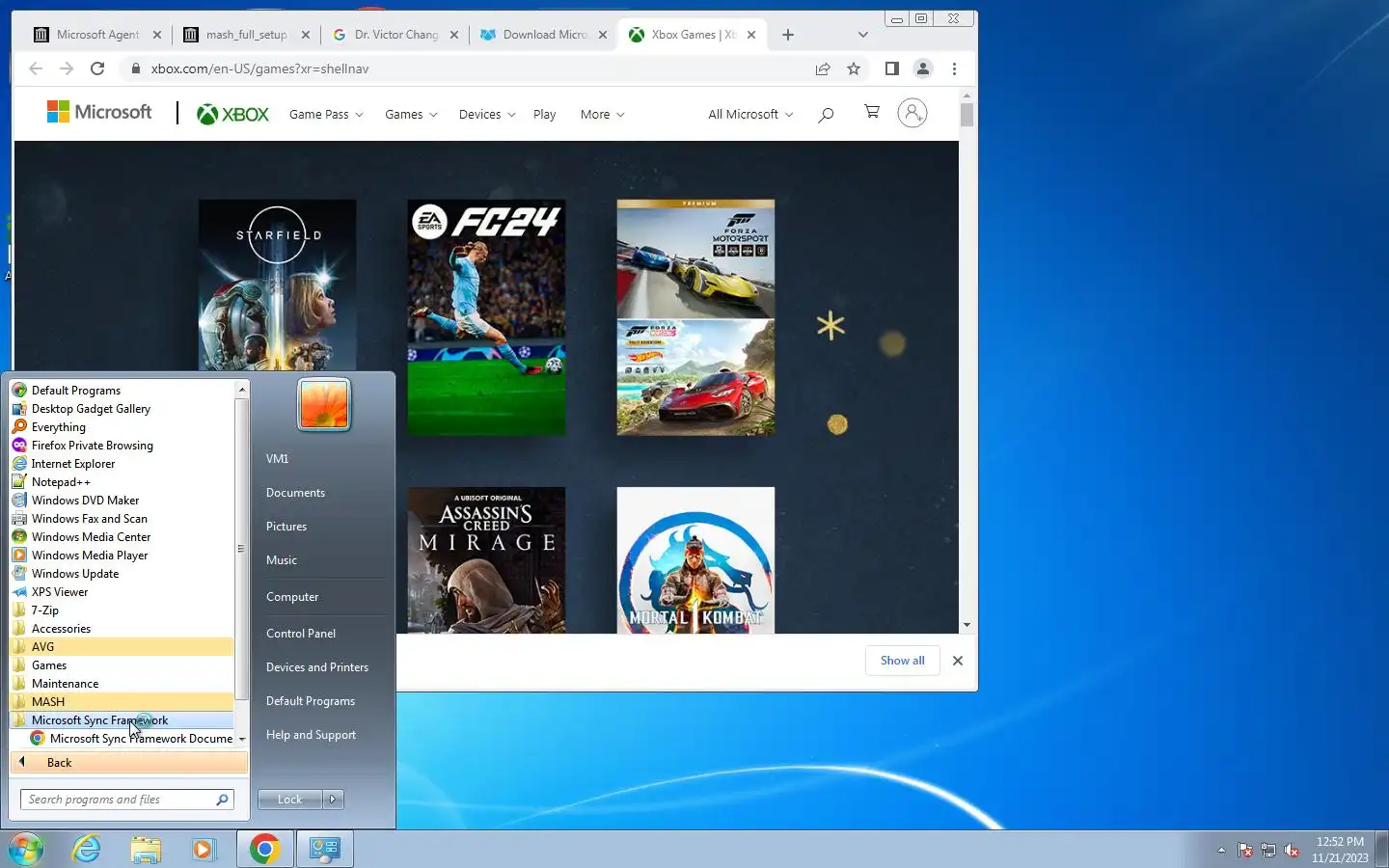Image resolution: width=1389 pixels, height=868 pixels.
Task: Click the Action Center flag tray icon
Action: pos(1245,850)
